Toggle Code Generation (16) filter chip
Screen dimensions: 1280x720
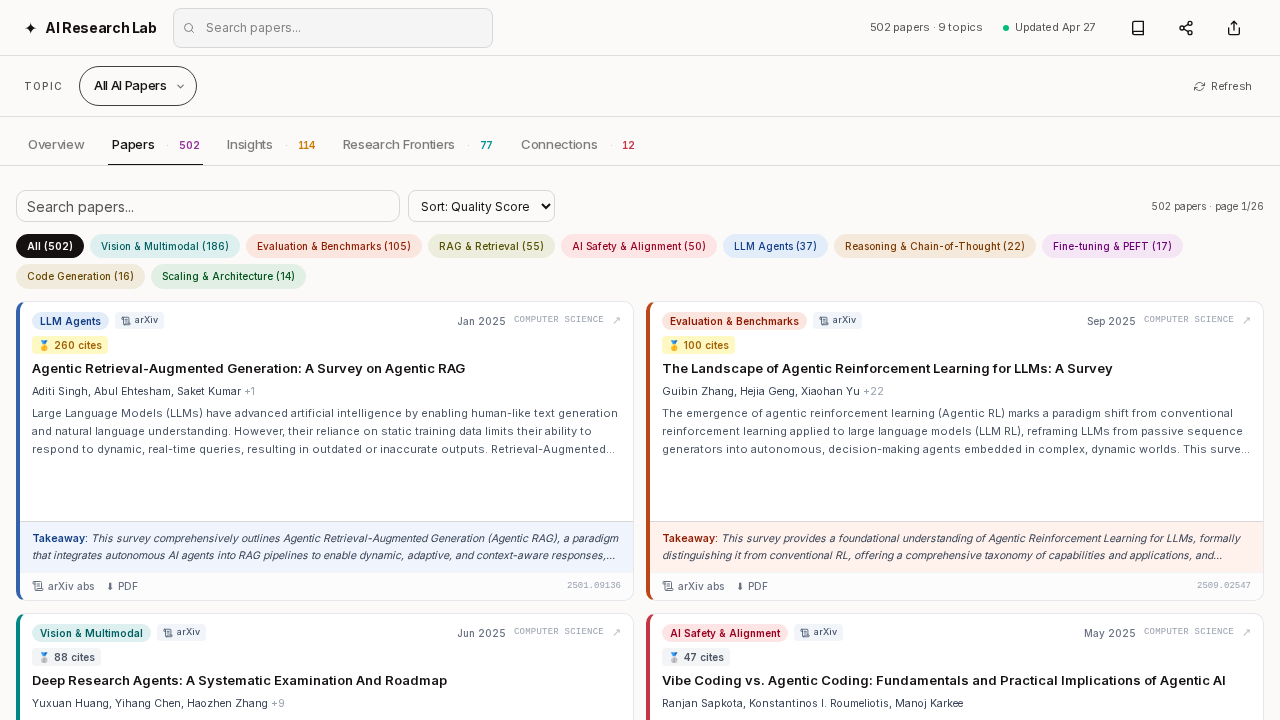[x=80, y=276]
